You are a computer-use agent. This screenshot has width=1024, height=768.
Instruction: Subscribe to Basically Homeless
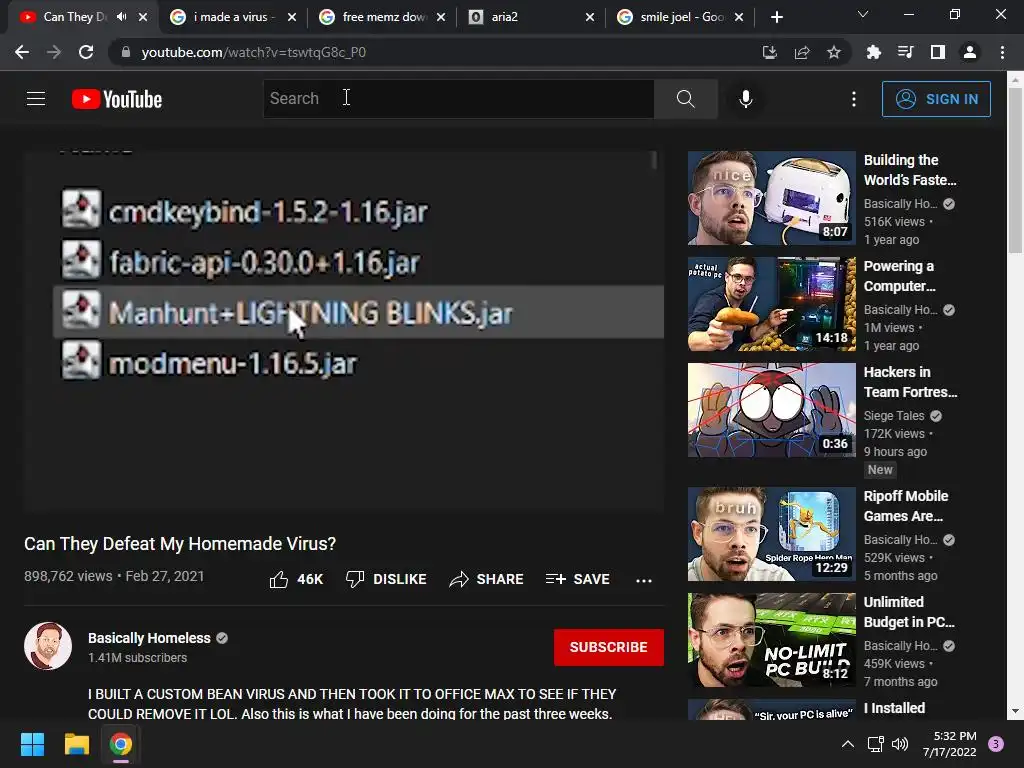608,647
